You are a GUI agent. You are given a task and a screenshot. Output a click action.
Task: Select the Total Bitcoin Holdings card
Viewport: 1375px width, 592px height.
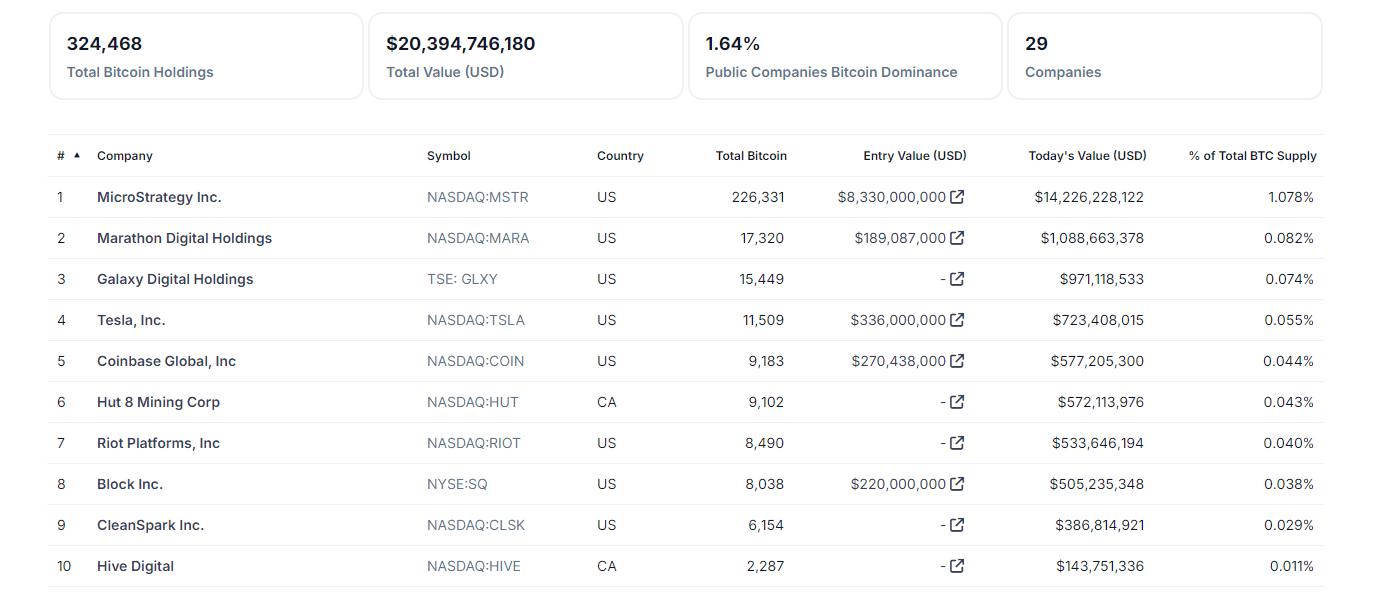tap(206, 56)
